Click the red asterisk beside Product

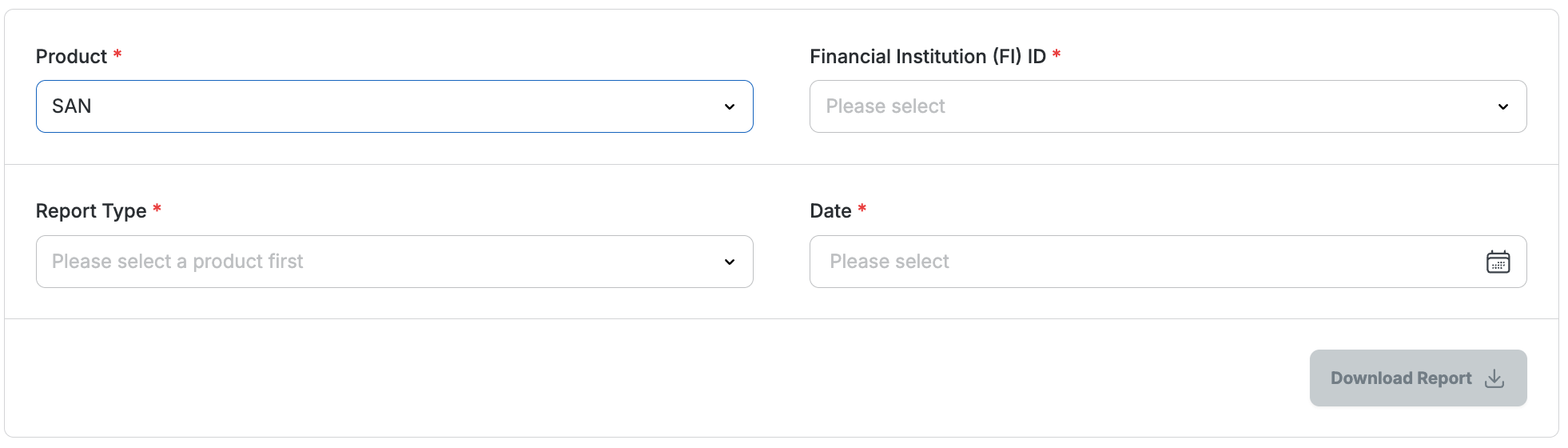[x=117, y=54]
